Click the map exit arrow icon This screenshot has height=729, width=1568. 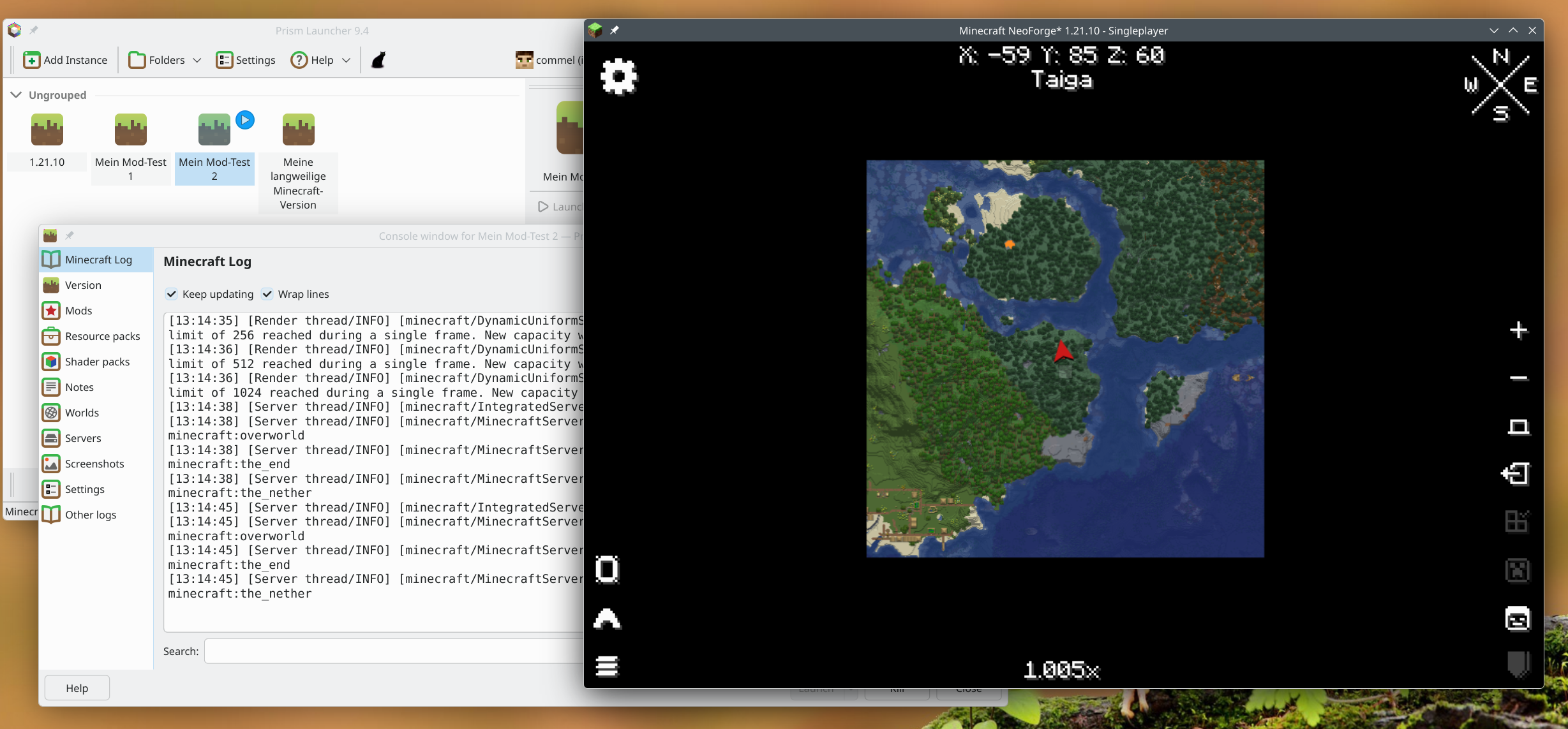point(1517,474)
